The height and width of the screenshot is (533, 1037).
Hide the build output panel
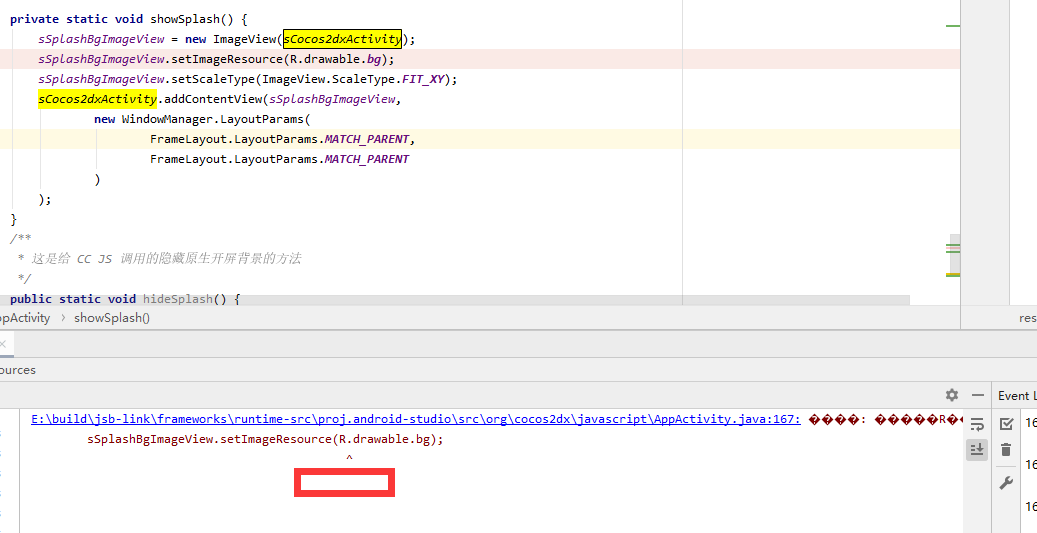tap(978, 395)
